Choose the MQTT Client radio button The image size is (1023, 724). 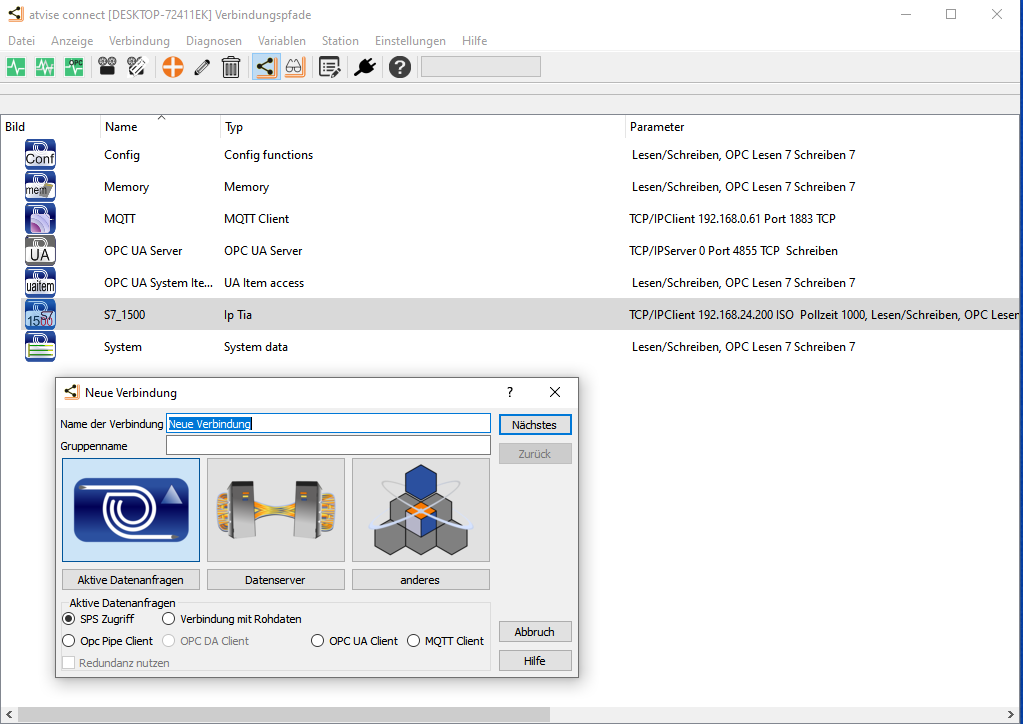414,641
